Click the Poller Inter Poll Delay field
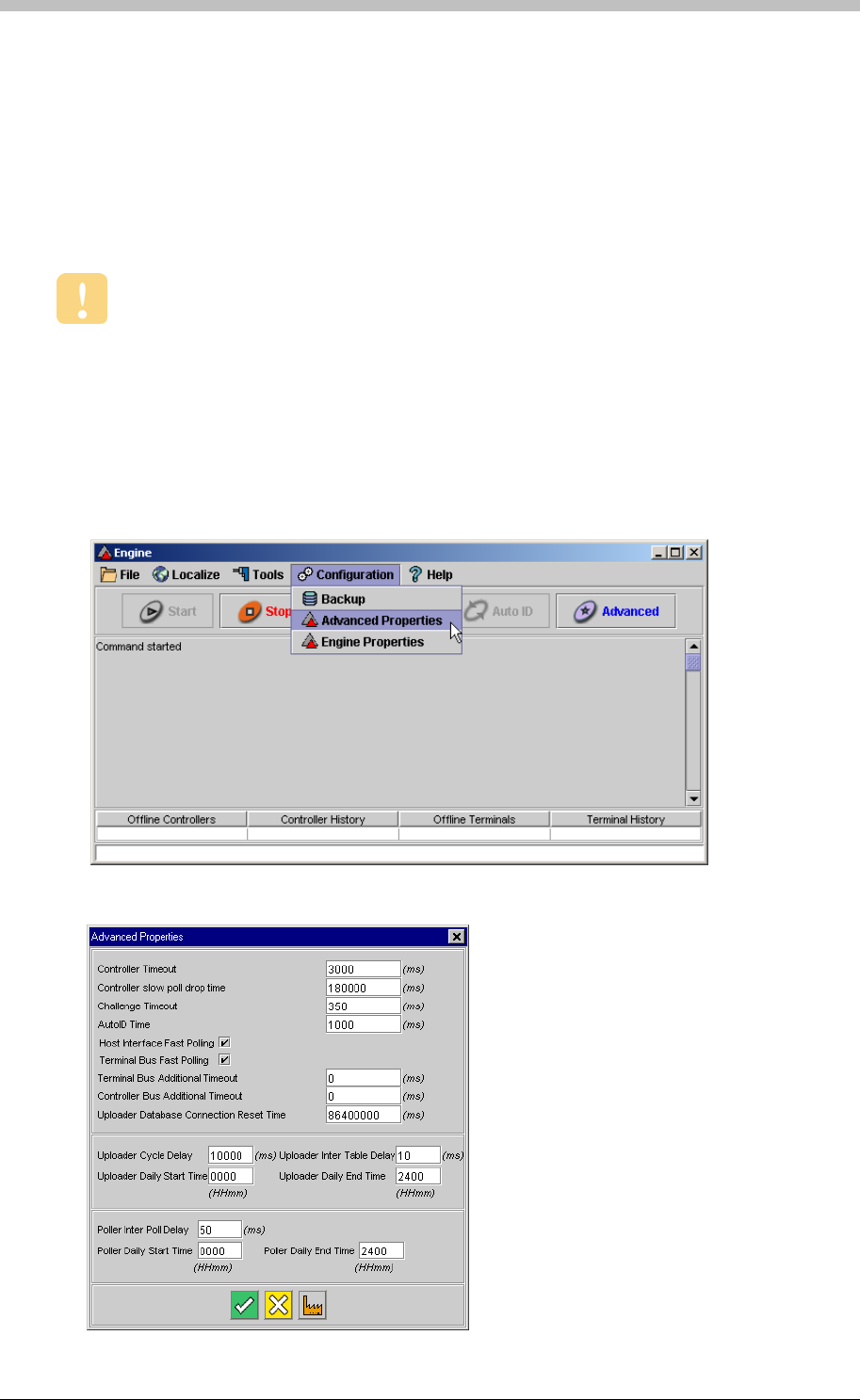The image size is (860, 1400). (x=219, y=1230)
